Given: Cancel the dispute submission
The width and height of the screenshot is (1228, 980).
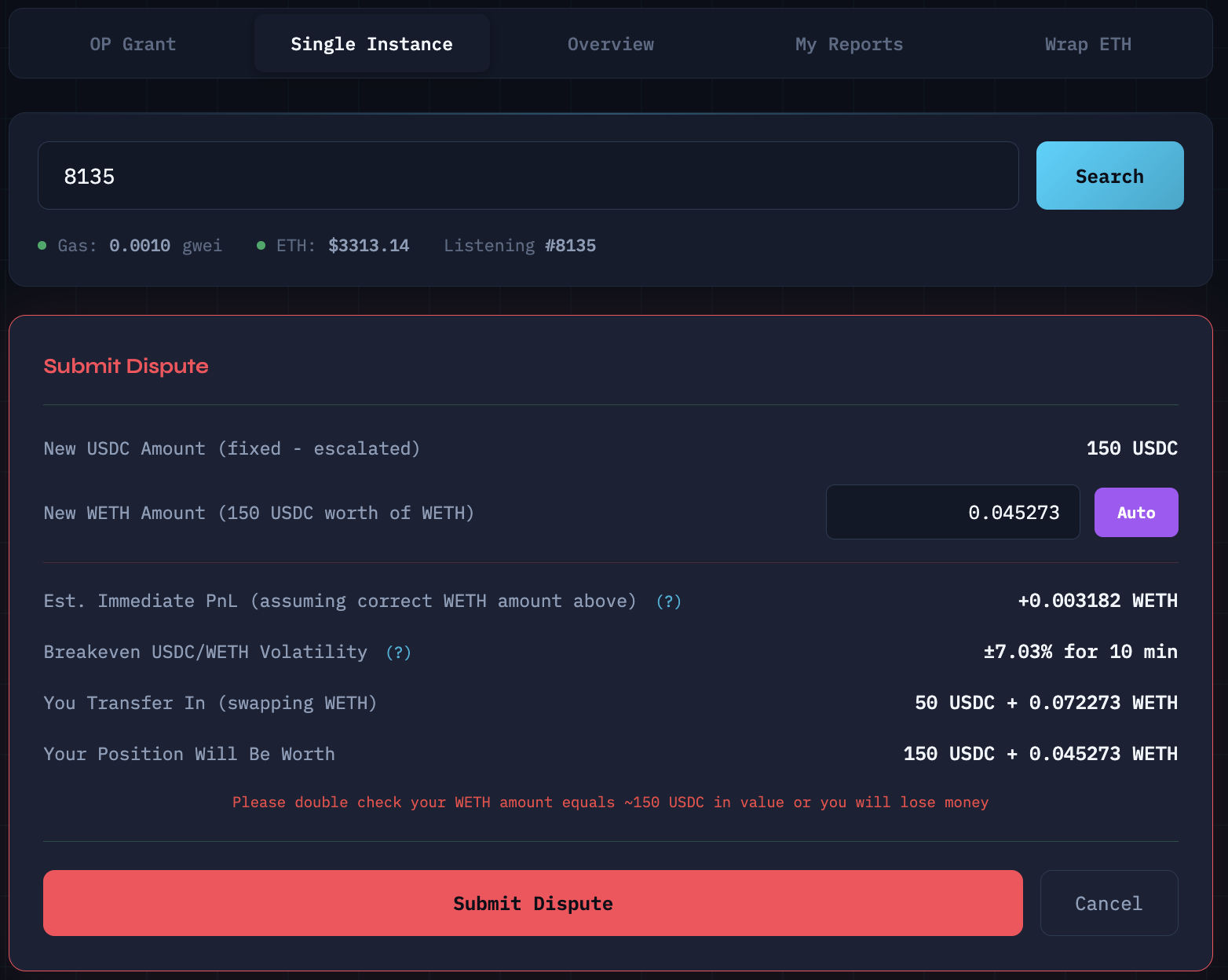Looking at the screenshot, I should pos(1108,903).
